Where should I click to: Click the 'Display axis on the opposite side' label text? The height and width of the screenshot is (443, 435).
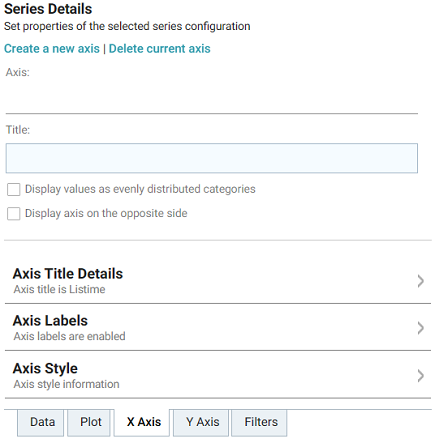tap(106, 213)
